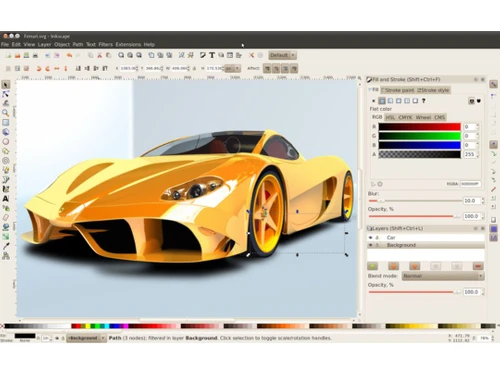
Task: Open the px units dropdown
Action: pyautogui.click(x=232, y=68)
